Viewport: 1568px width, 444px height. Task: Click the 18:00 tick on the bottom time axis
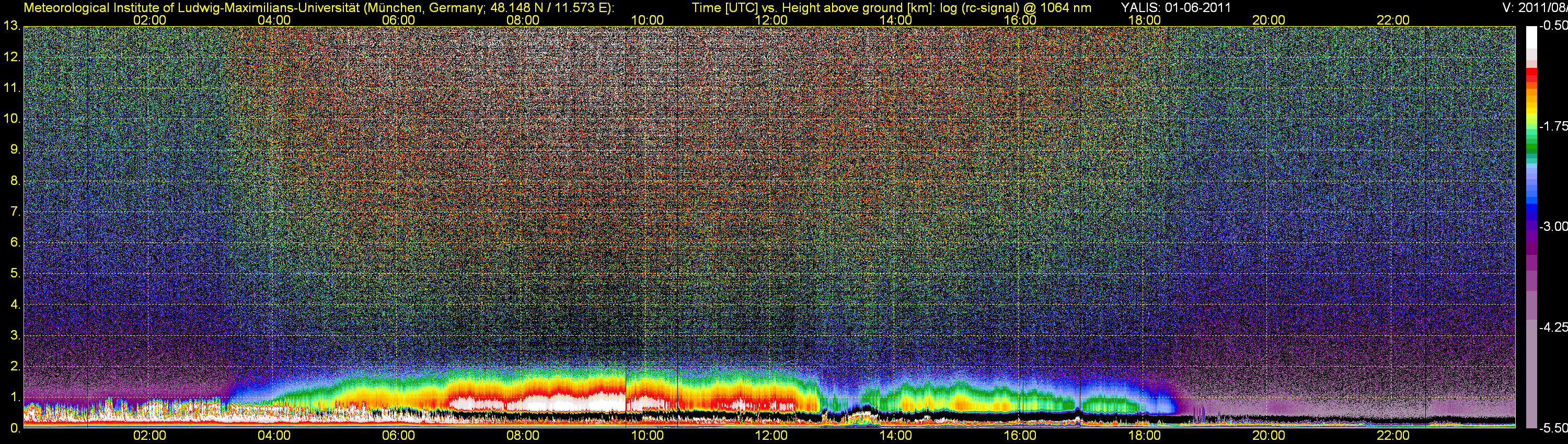pyautogui.click(x=1144, y=436)
